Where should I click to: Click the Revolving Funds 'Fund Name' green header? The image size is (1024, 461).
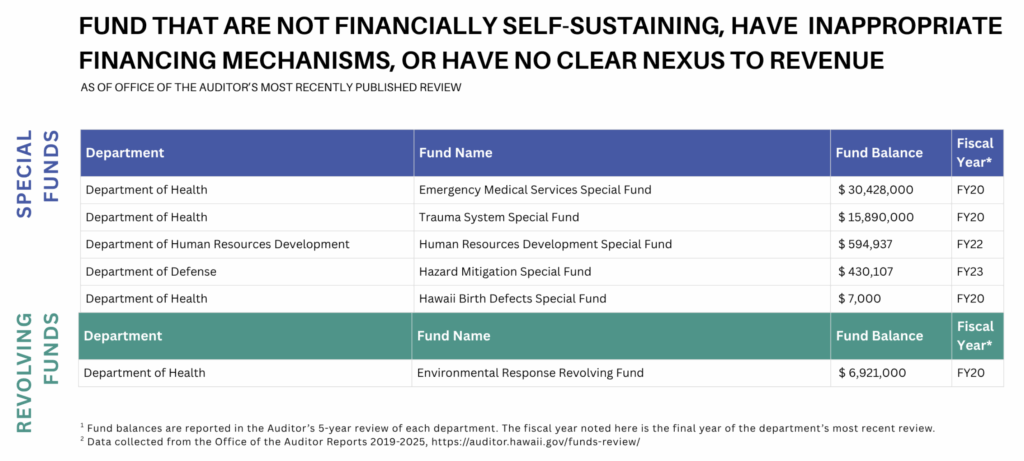454,336
